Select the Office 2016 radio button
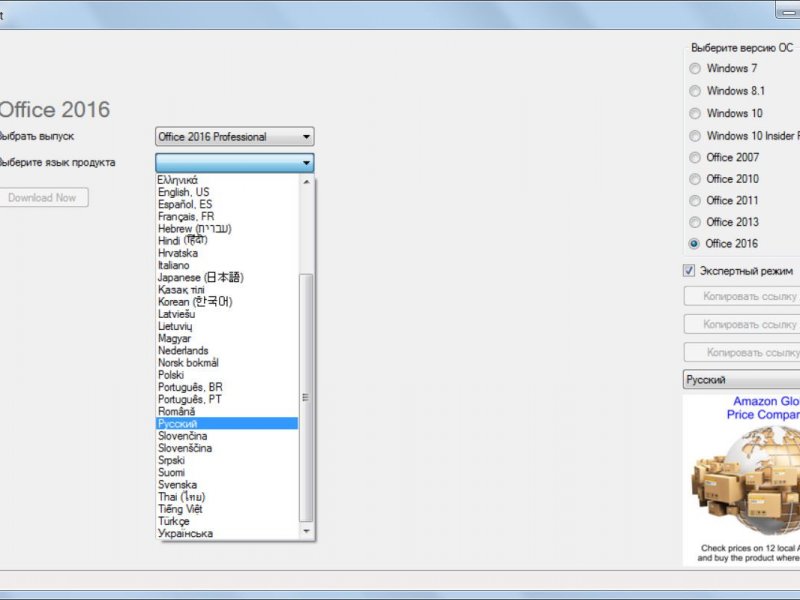The image size is (800, 600). tap(694, 244)
